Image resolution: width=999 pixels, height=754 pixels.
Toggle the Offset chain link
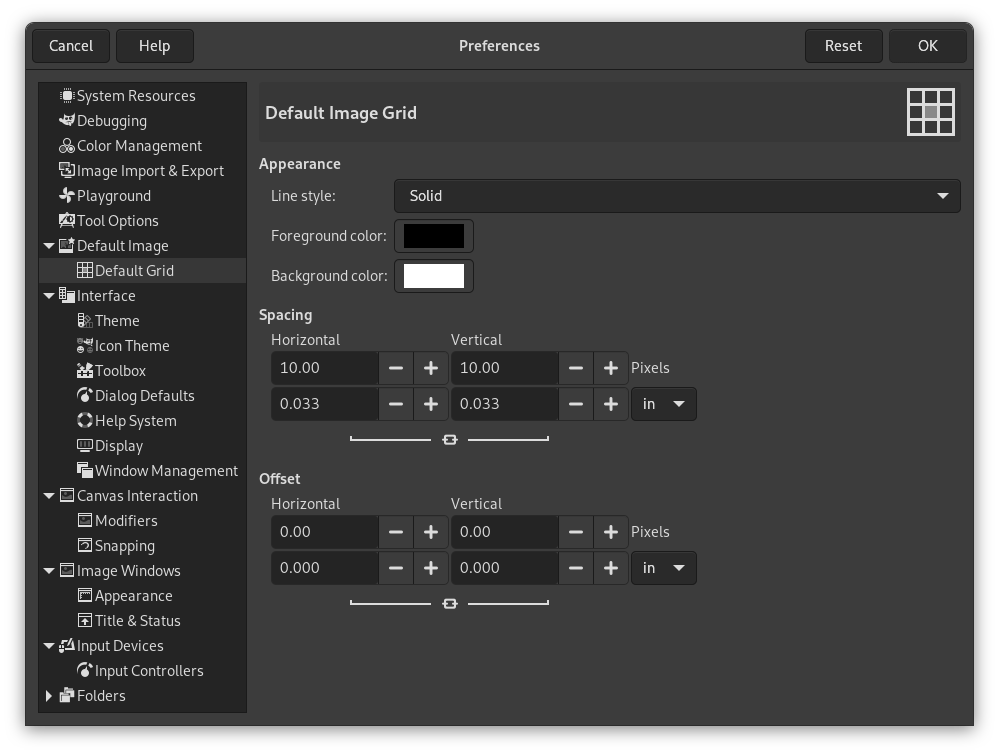pos(450,603)
